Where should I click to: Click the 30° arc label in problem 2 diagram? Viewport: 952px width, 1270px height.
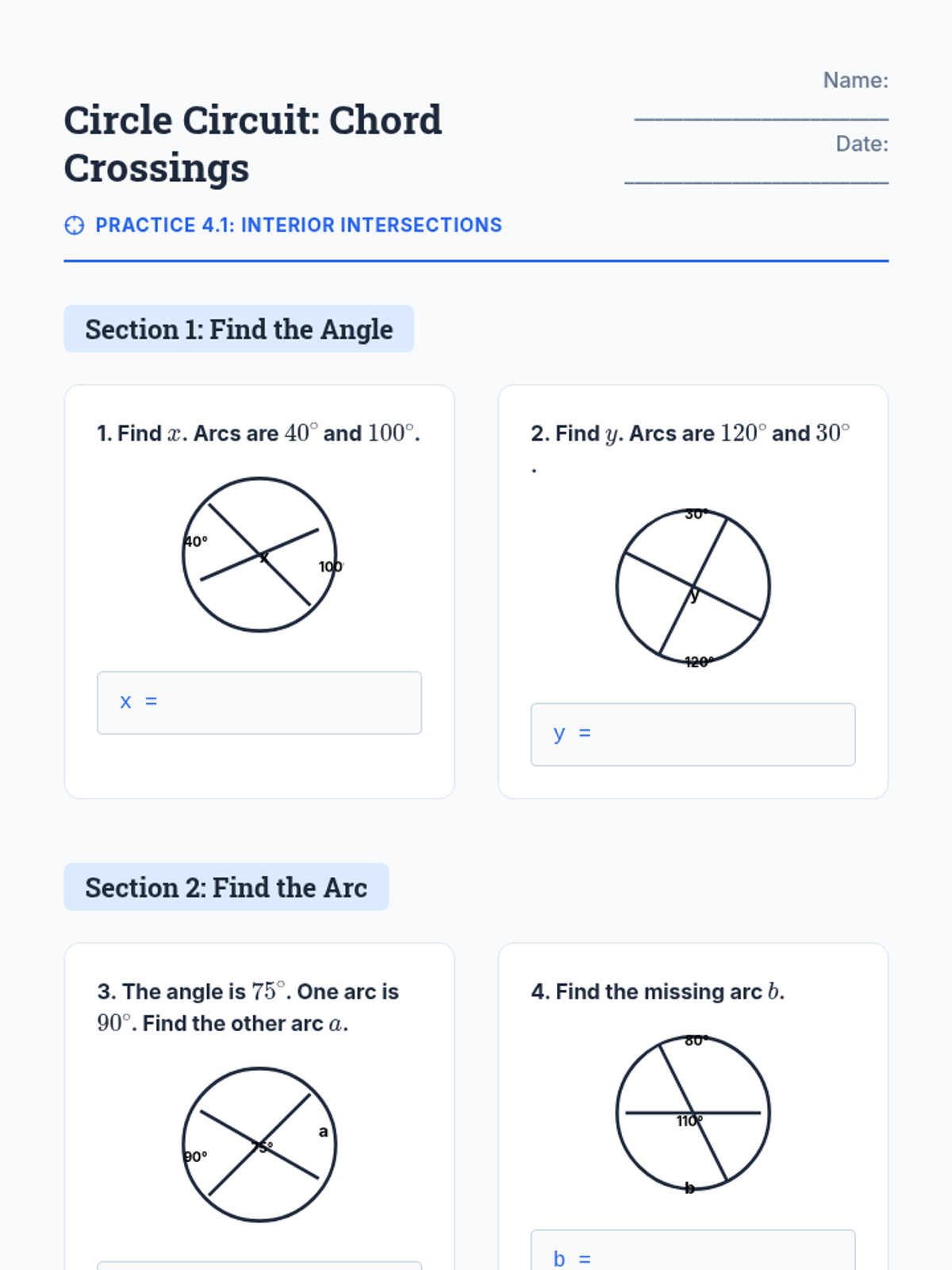point(697,514)
